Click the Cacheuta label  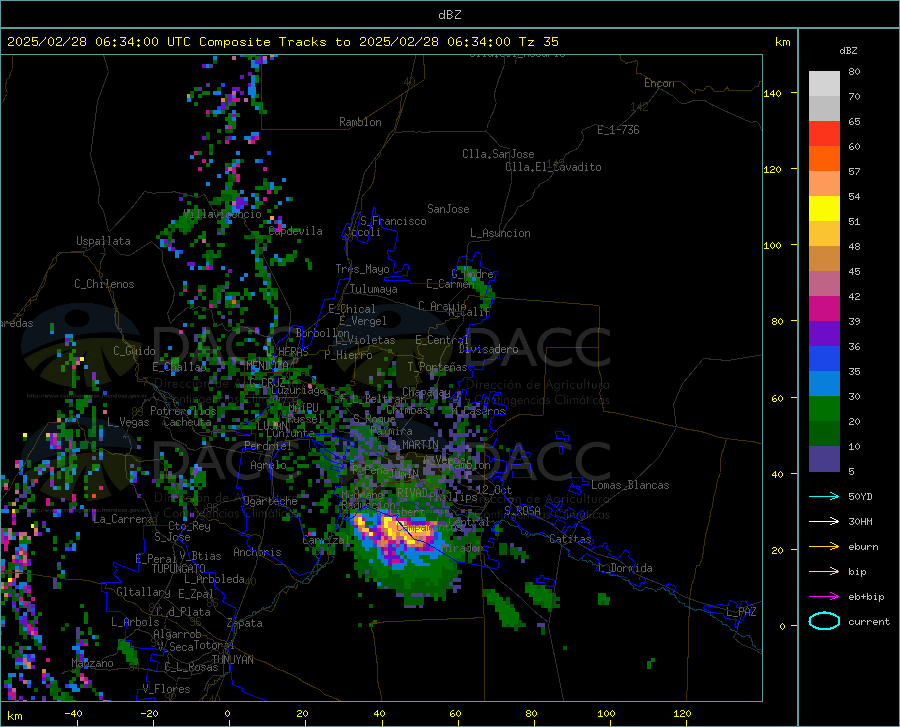click(187, 422)
